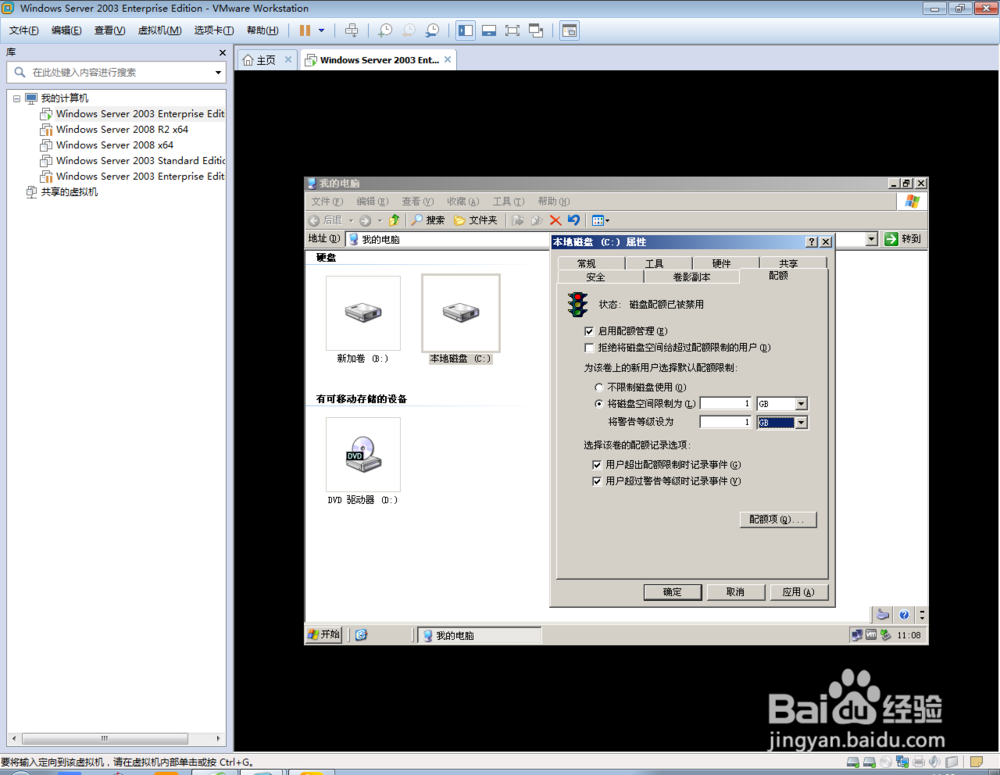The height and width of the screenshot is (775, 1000).
Task: Open the 卷影副本 tab
Action: coord(692,277)
